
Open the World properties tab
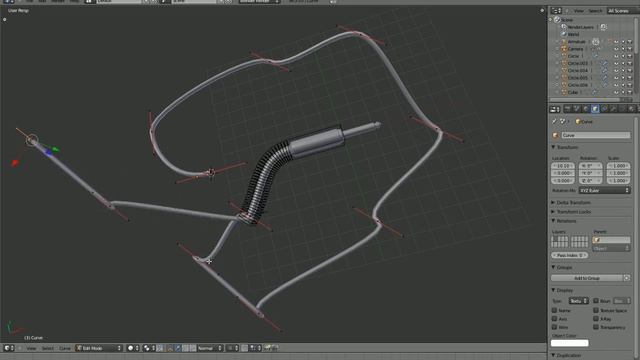586,109
